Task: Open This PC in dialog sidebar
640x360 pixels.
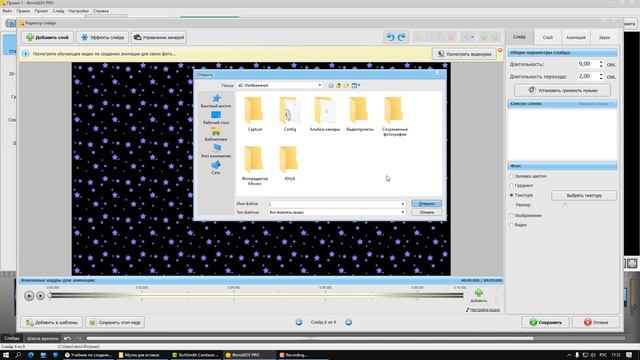Action: pyautogui.click(x=216, y=151)
